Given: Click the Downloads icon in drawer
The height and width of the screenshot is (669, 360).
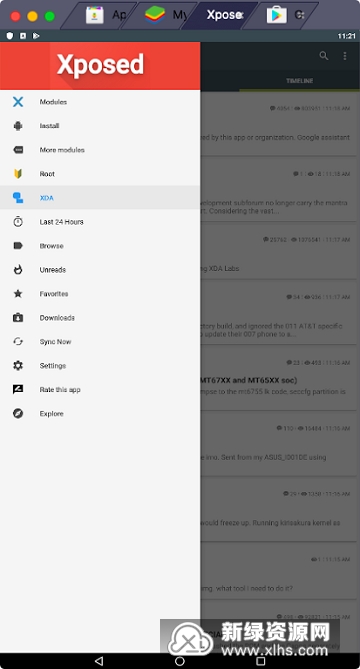Looking at the screenshot, I should pyautogui.click(x=18, y=317).
